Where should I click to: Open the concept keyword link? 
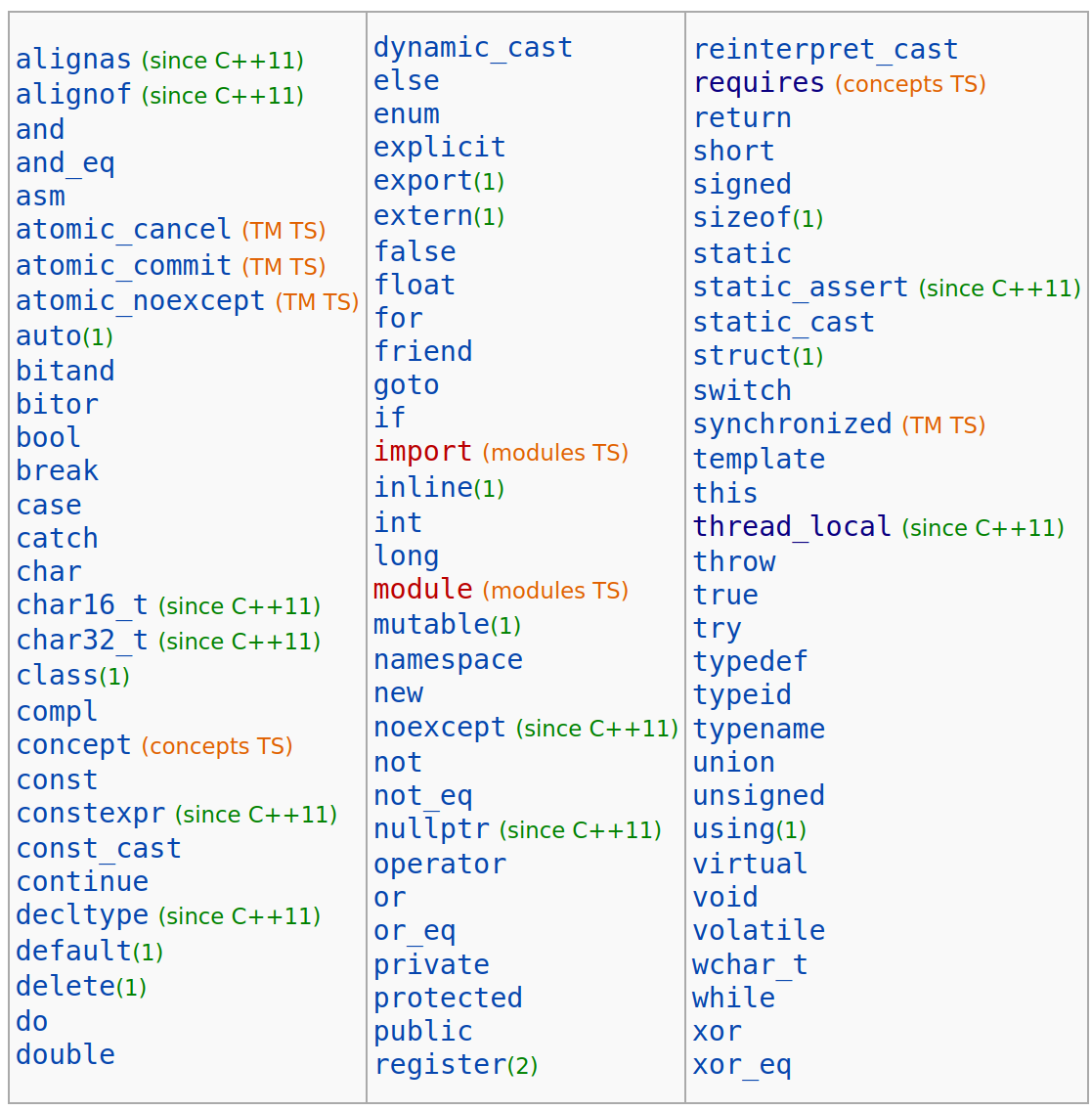73,746
